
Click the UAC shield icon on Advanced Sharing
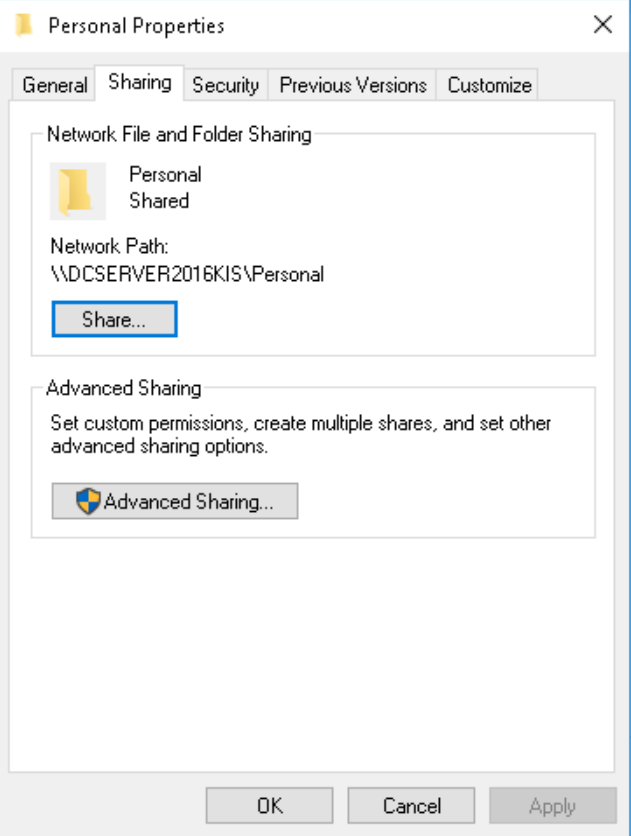click(88, 501)
